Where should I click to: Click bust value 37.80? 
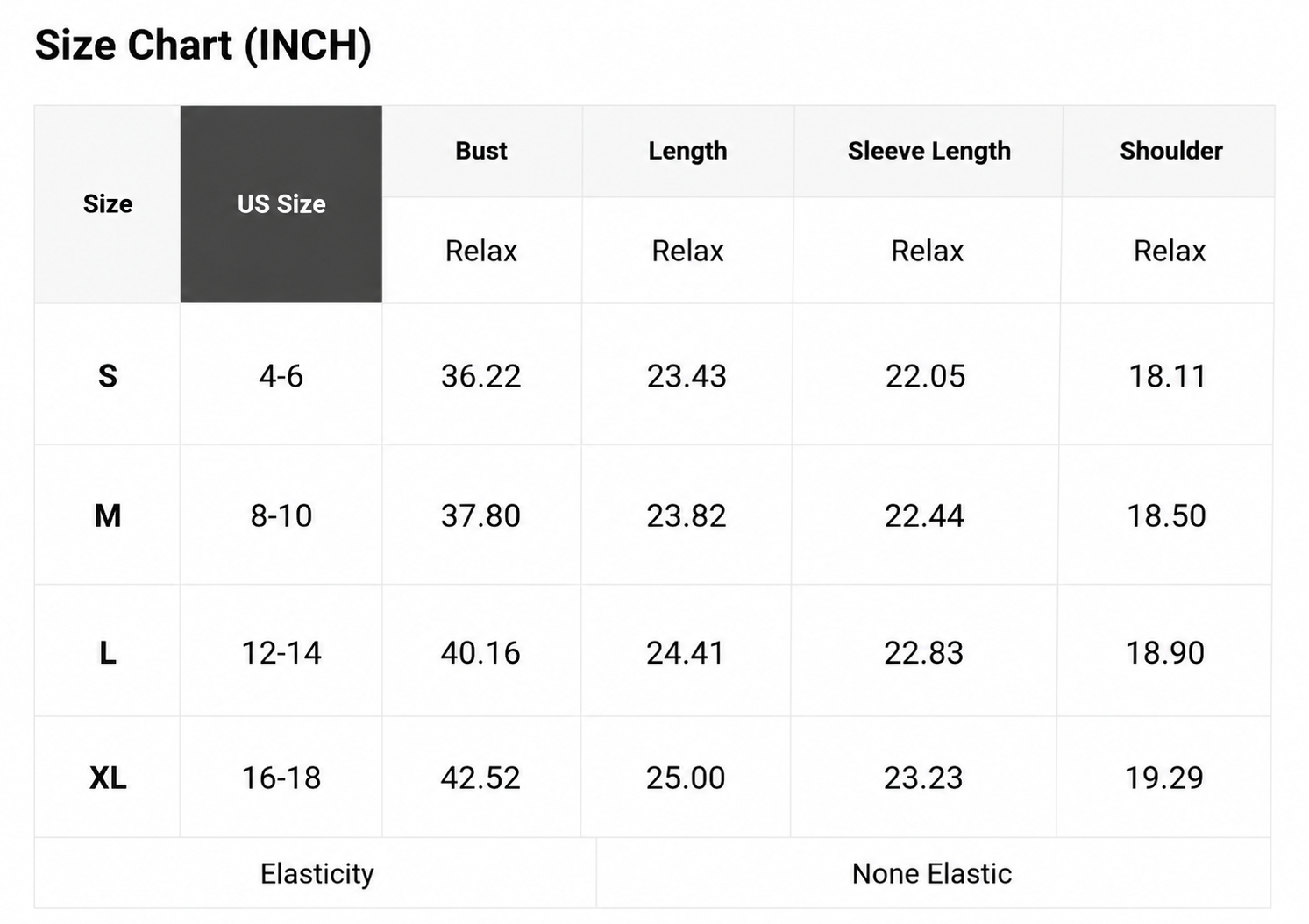click(481, 515)
